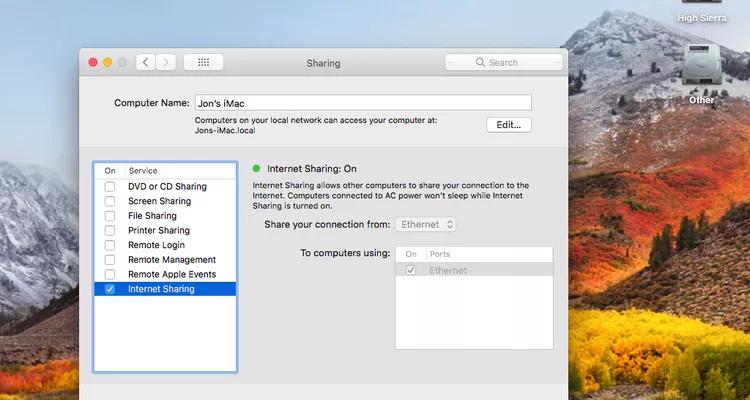Click the Ports column header
Image resolution: width=750 pixels, height=400 pixels.
440,254
